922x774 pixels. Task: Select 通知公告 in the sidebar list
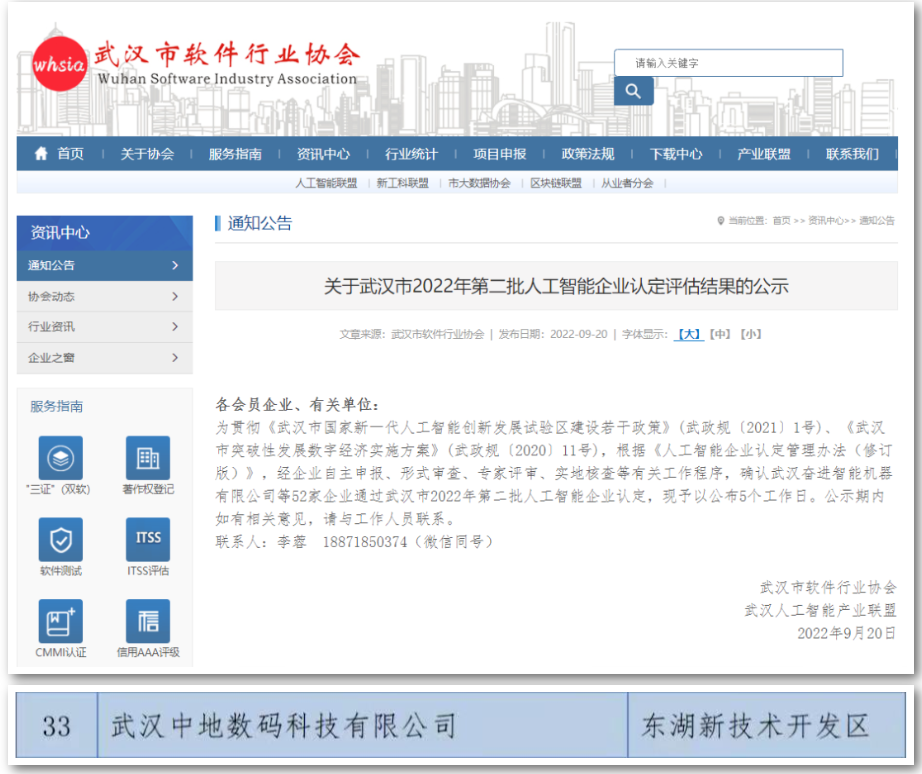tap(105, 265)
